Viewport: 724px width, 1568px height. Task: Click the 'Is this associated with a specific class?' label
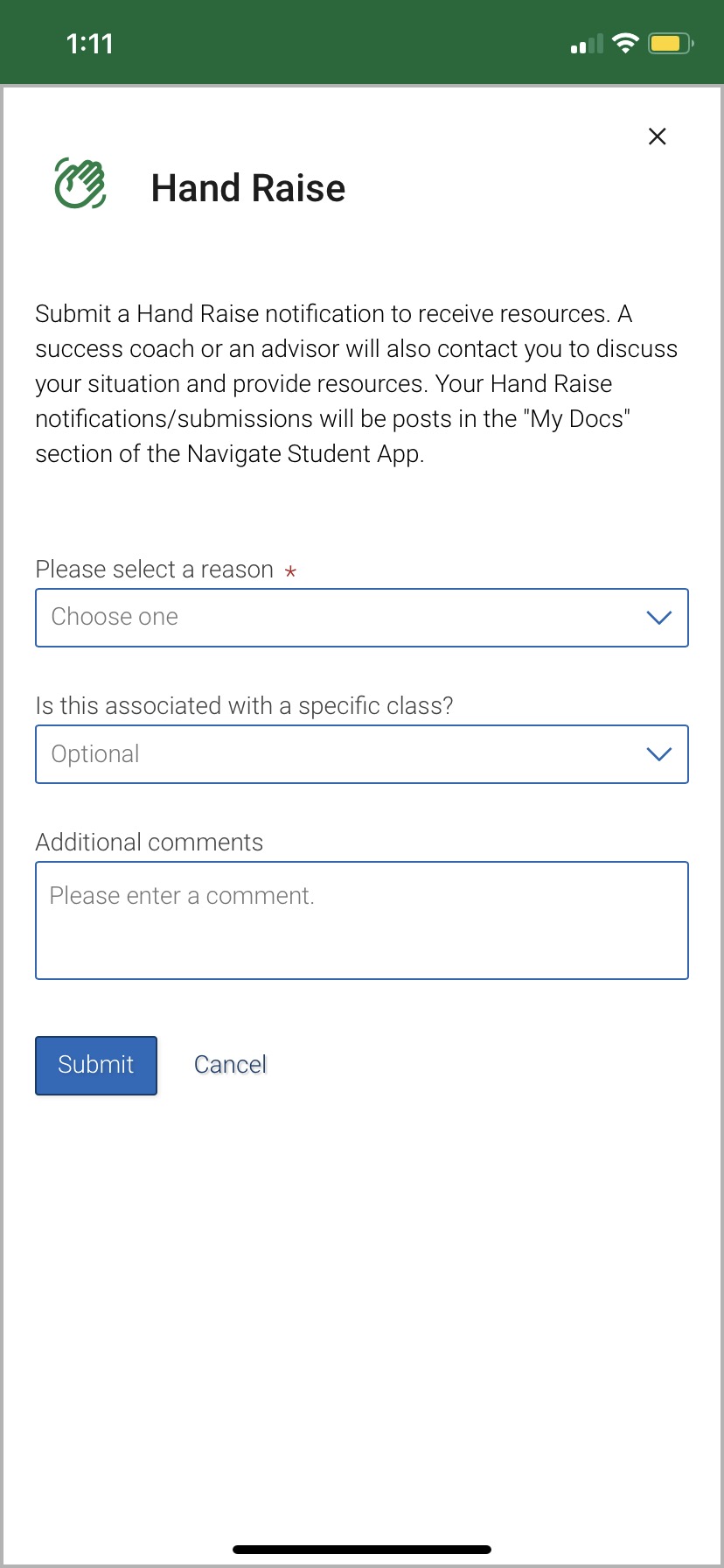tap(245, 706)
